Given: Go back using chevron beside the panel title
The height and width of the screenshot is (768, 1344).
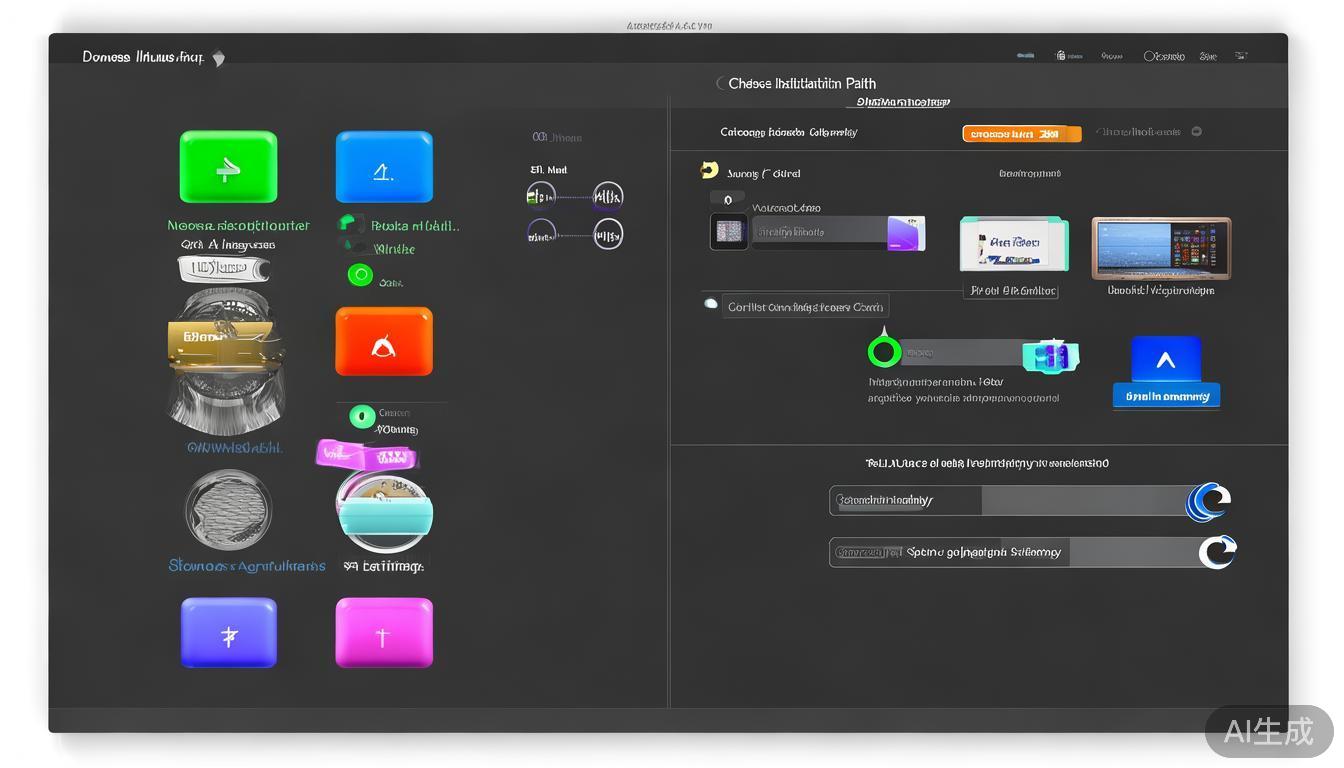Looking at the screenshot, I should pos(719,83).
